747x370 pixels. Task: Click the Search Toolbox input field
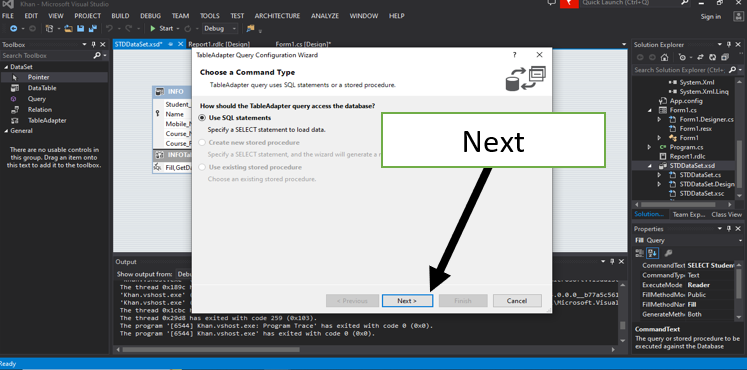click(47, 56)
